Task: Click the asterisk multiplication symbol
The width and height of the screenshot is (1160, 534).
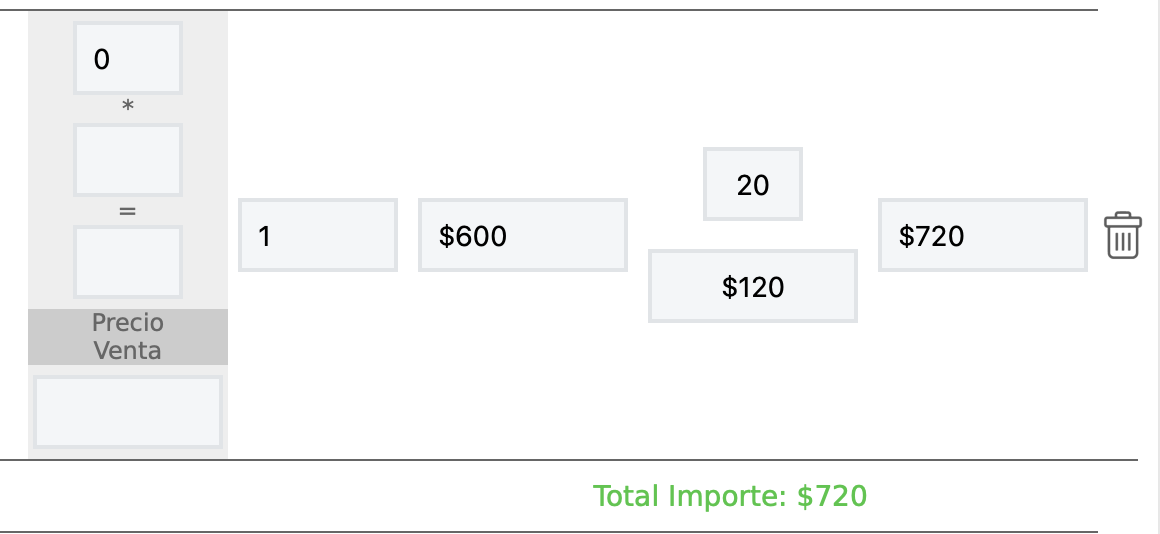Action: (127, 108)
